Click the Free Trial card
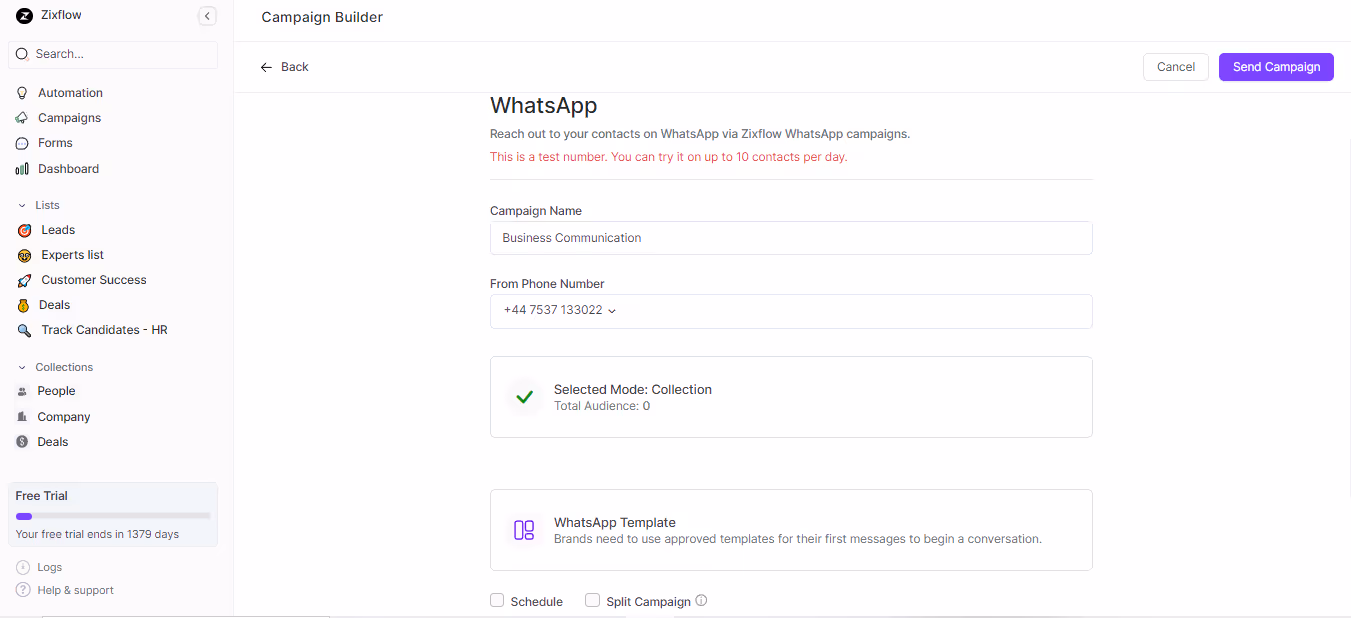The width and height of the screenshot is (1351, 618). [113, 515]
